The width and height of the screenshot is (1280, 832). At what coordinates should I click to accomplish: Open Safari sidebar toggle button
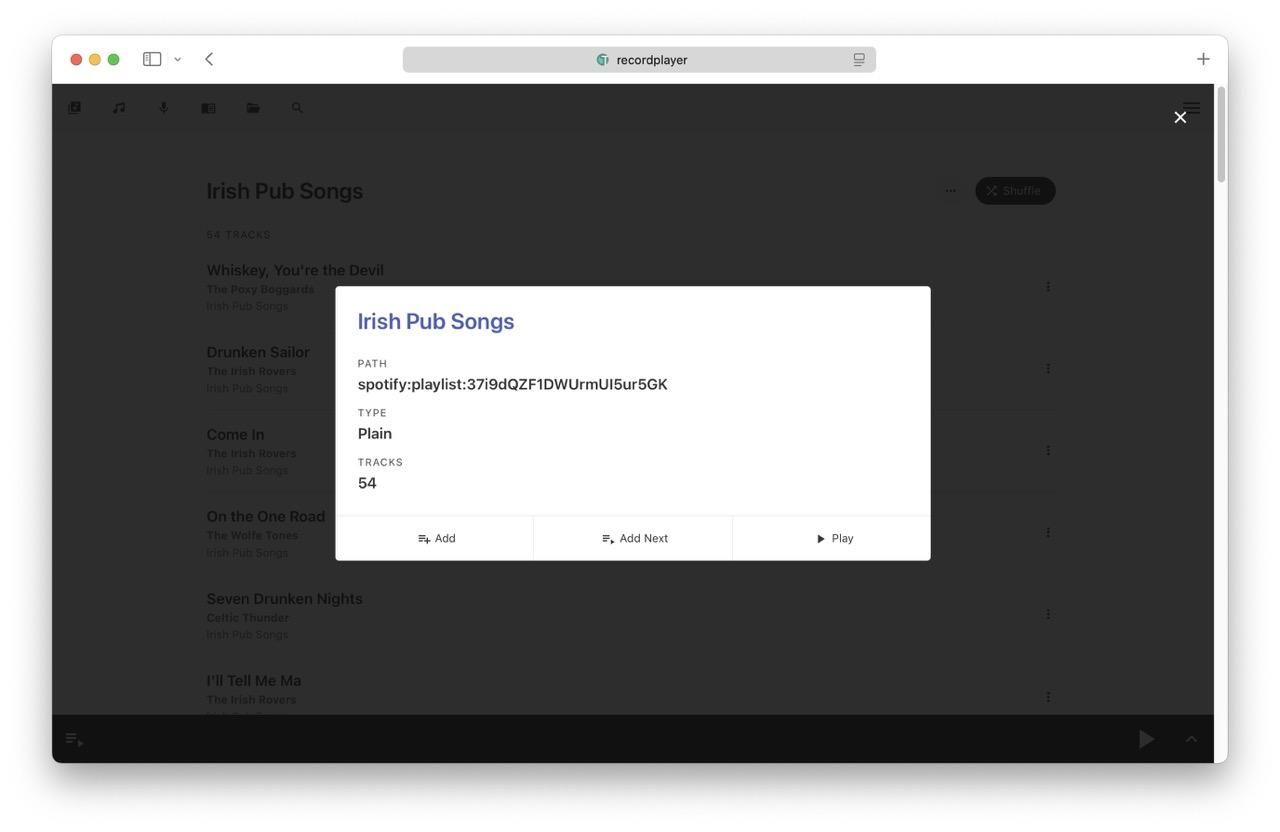(x=152, y=59)
